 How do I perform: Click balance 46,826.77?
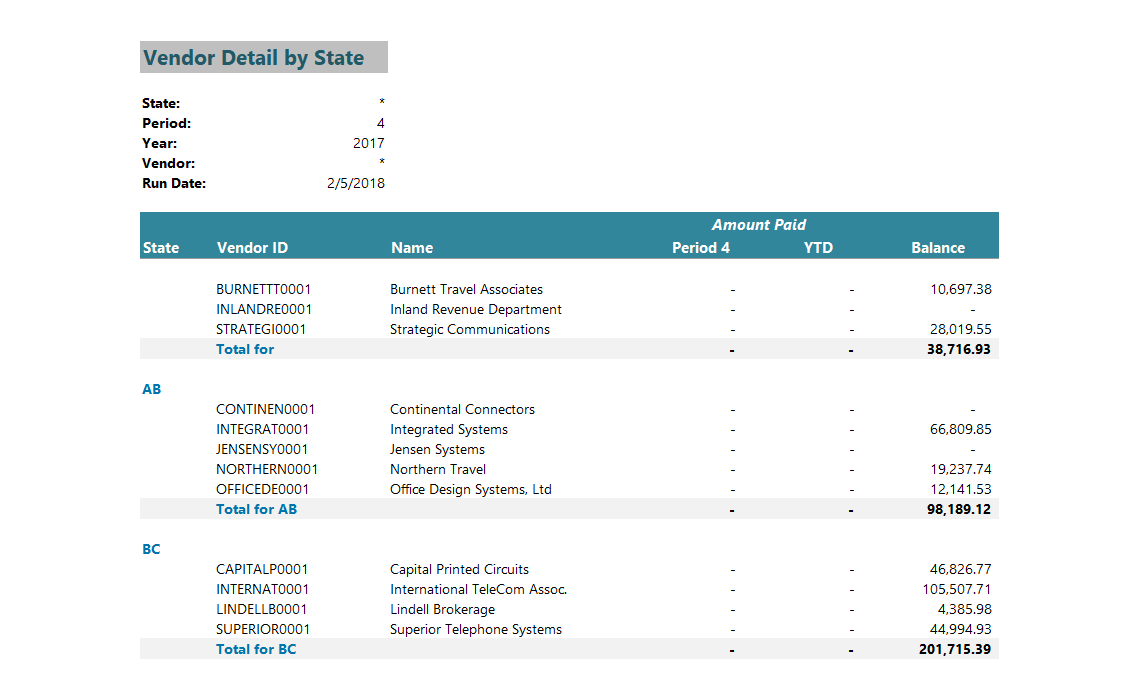click(960, 569)
